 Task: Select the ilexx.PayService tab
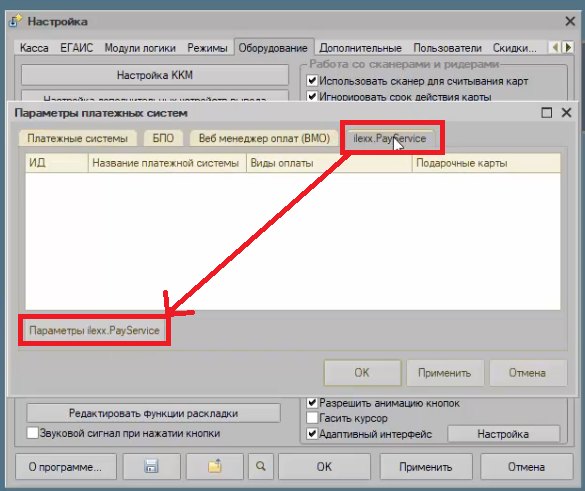[x=390, y=138]
